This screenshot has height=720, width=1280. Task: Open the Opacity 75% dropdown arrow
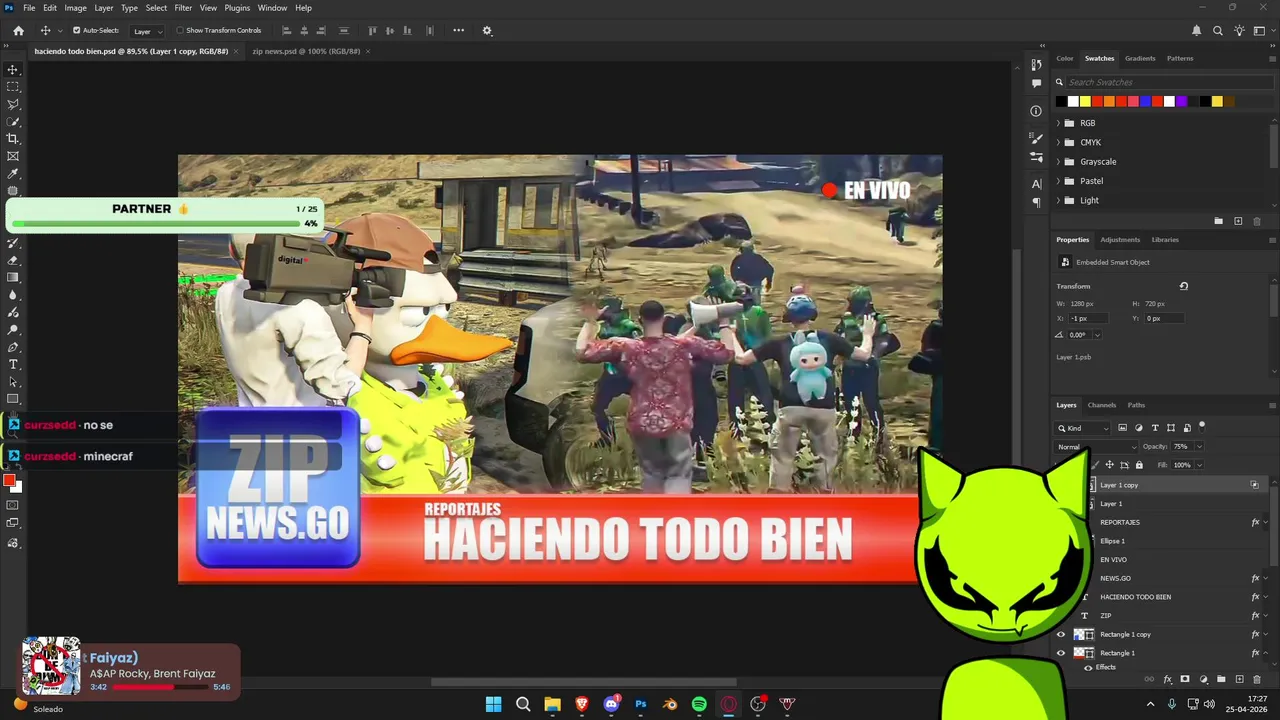pyautogui.click(x=1199, y=447)
